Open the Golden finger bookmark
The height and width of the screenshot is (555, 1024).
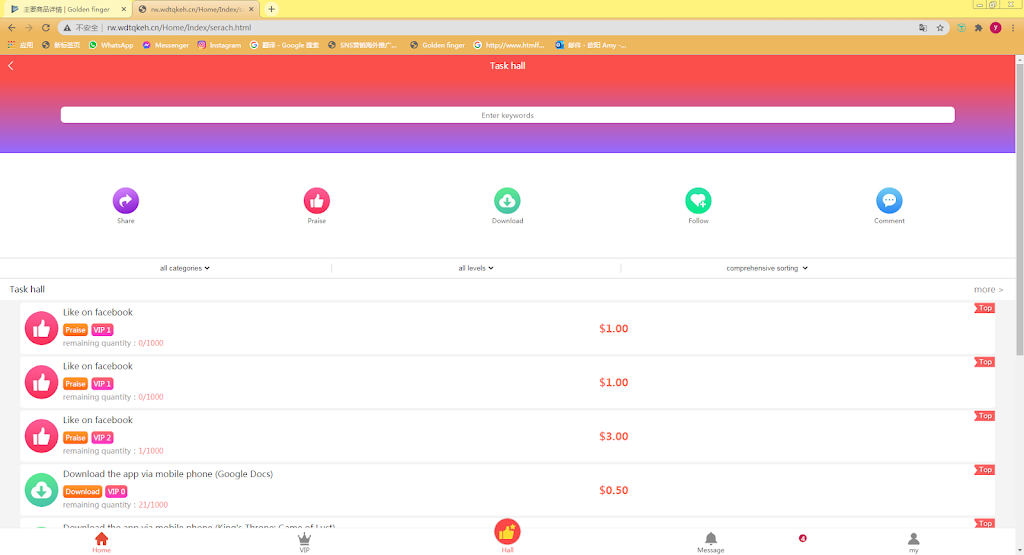[x=437, y=45]
